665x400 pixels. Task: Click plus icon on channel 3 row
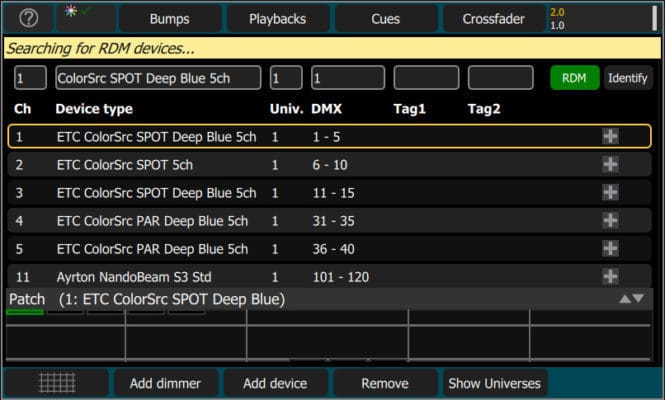pos(610,193)
